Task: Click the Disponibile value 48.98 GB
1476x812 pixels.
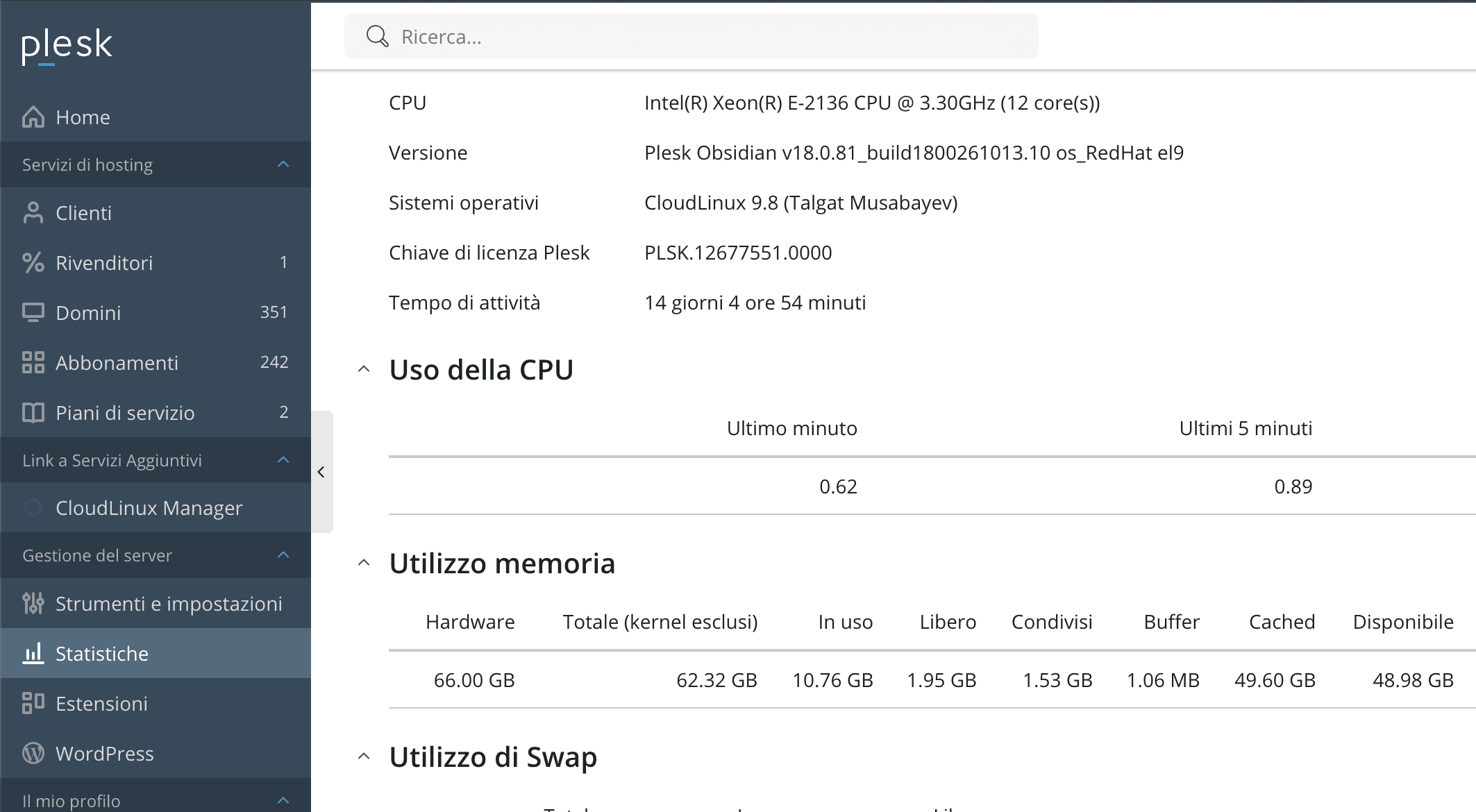Action: (1413, 680)
